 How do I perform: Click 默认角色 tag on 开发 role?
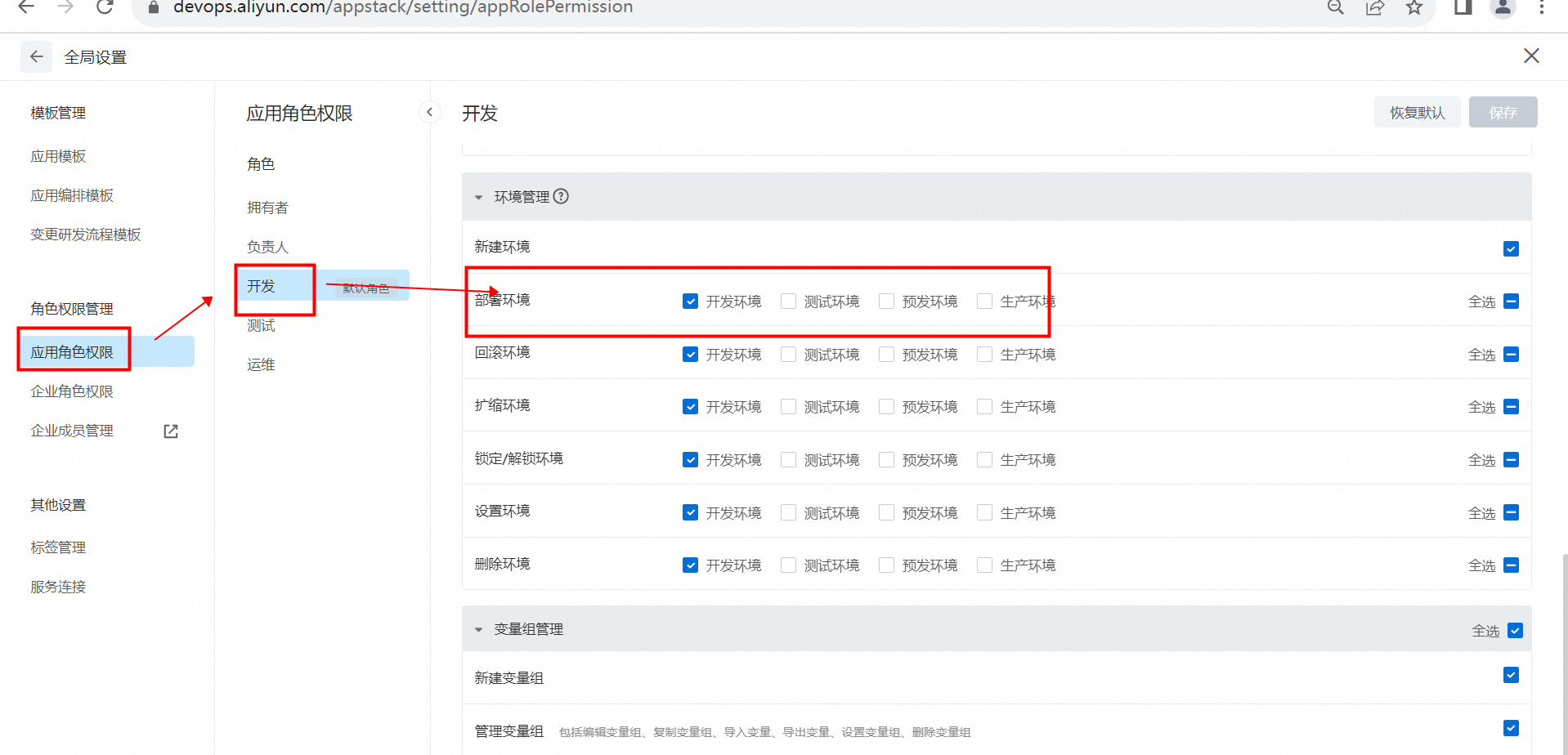click(x=365, y=288)
